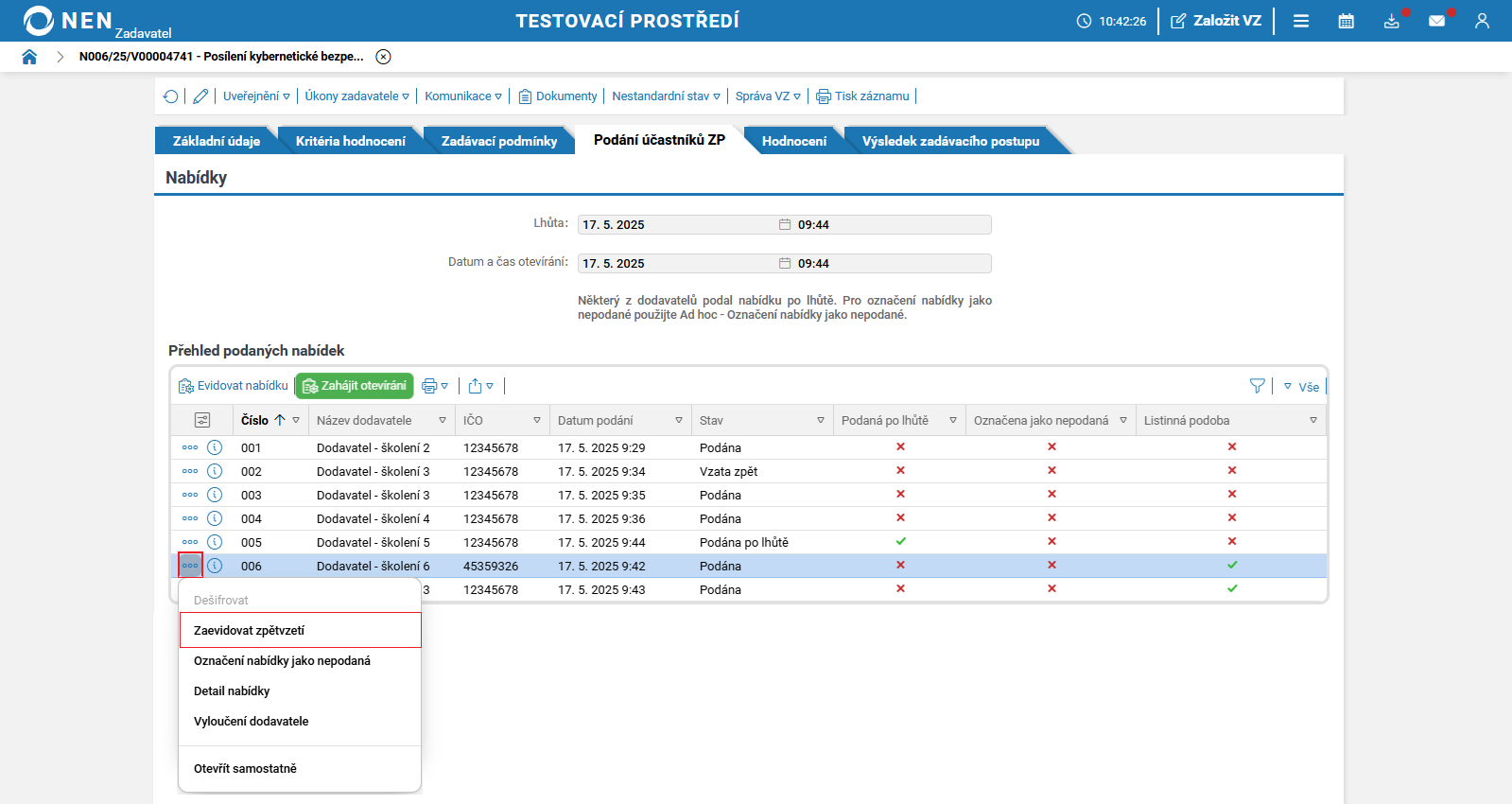Screen dimensions: 1512x804
Task: Click the pencil edit icon
Action: (x=200, y=96)
